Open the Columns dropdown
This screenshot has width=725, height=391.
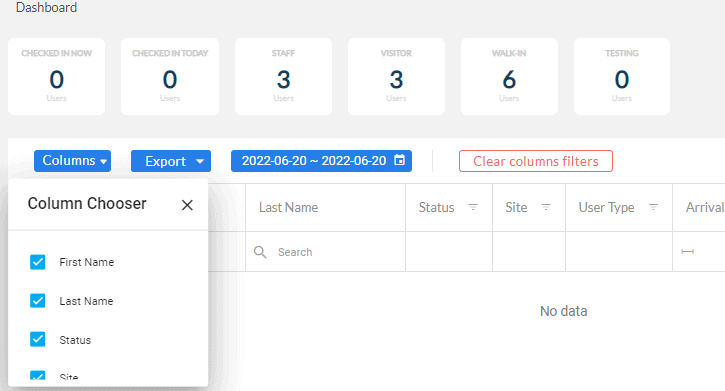click(x=72, y=161)
